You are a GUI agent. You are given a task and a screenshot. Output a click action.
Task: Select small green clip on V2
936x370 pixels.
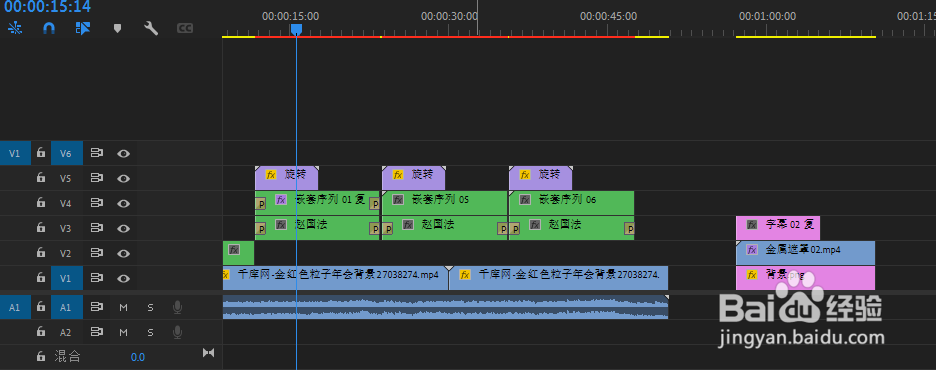click(238, 253)
